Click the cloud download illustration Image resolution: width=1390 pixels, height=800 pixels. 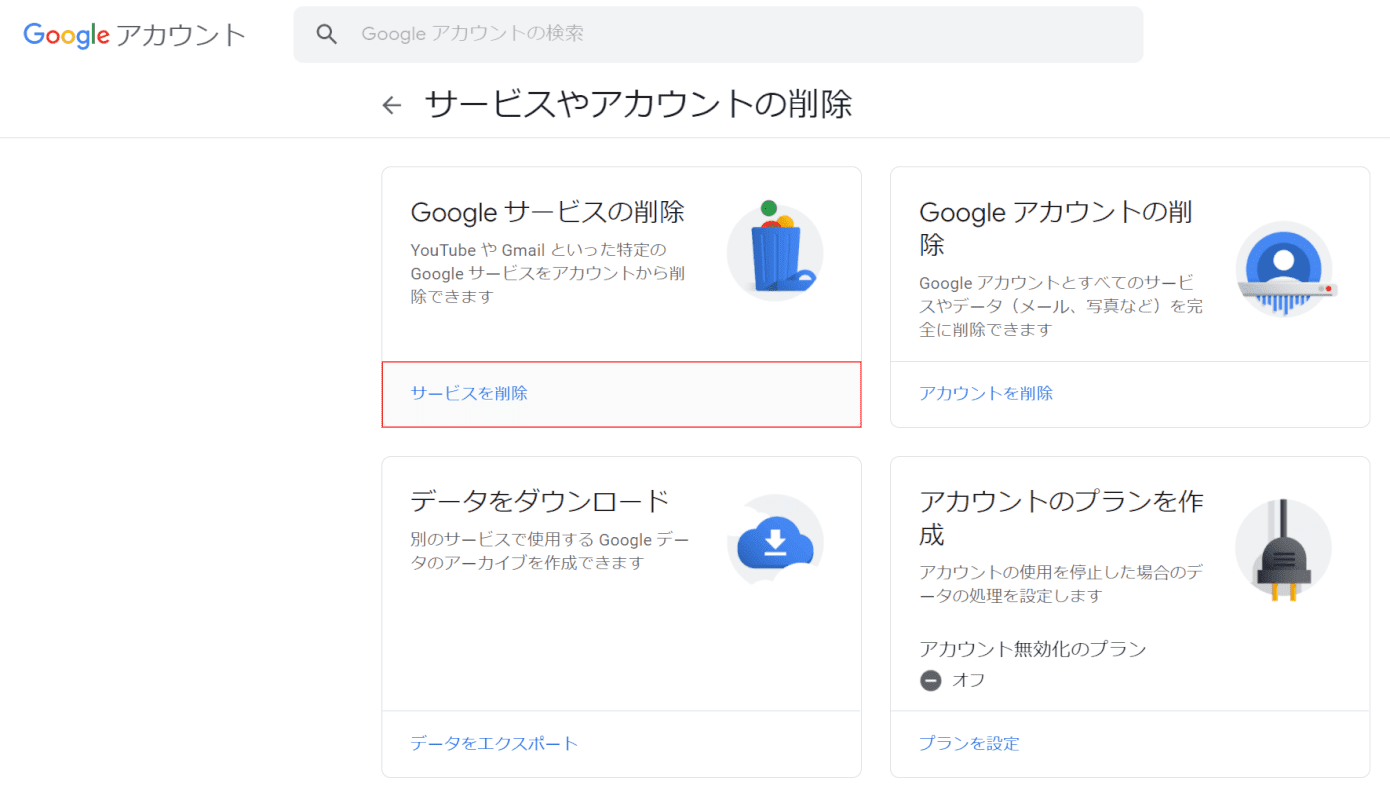coord(775,541)
